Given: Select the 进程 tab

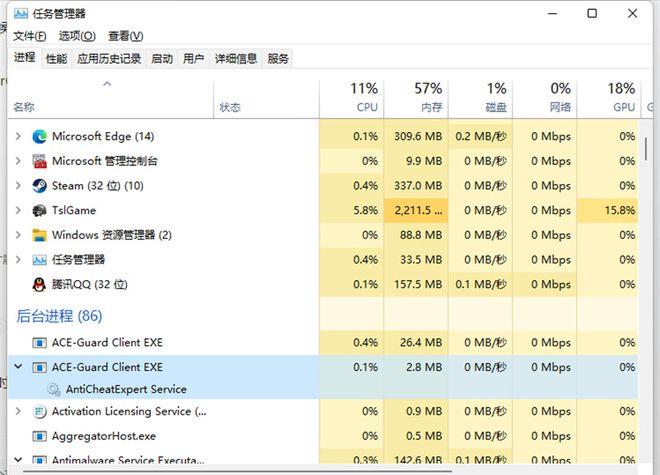Looking at the screenshot, I should pyautogui.click(x=24, y=57).
